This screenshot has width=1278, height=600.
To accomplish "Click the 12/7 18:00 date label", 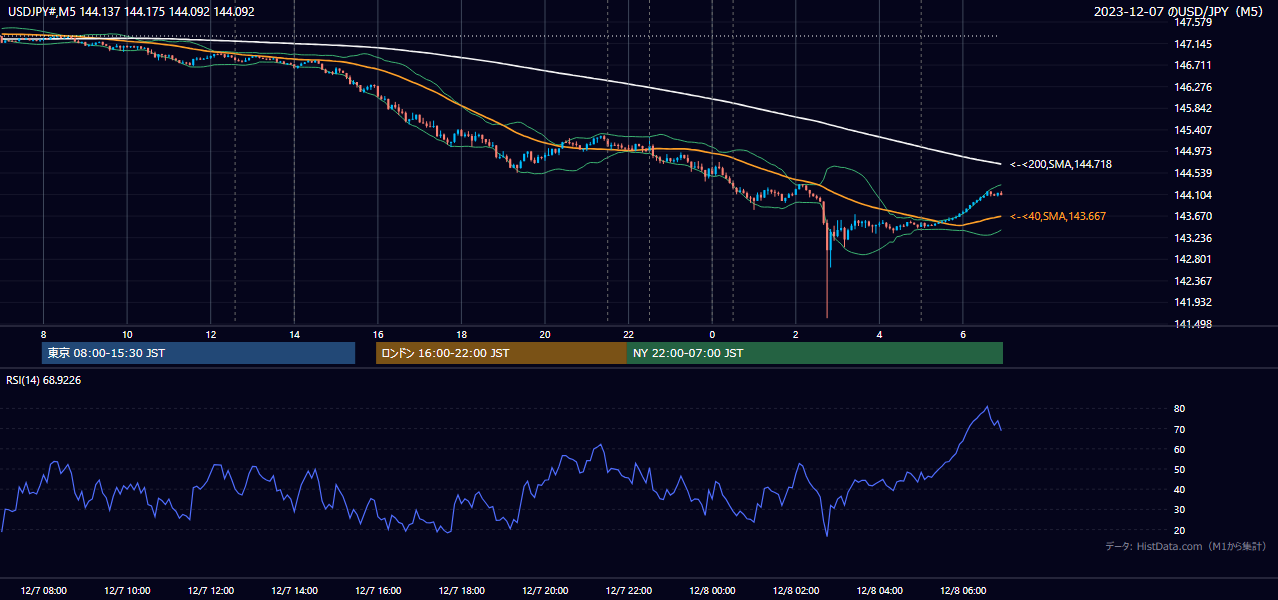I will [x=461, y=591].
